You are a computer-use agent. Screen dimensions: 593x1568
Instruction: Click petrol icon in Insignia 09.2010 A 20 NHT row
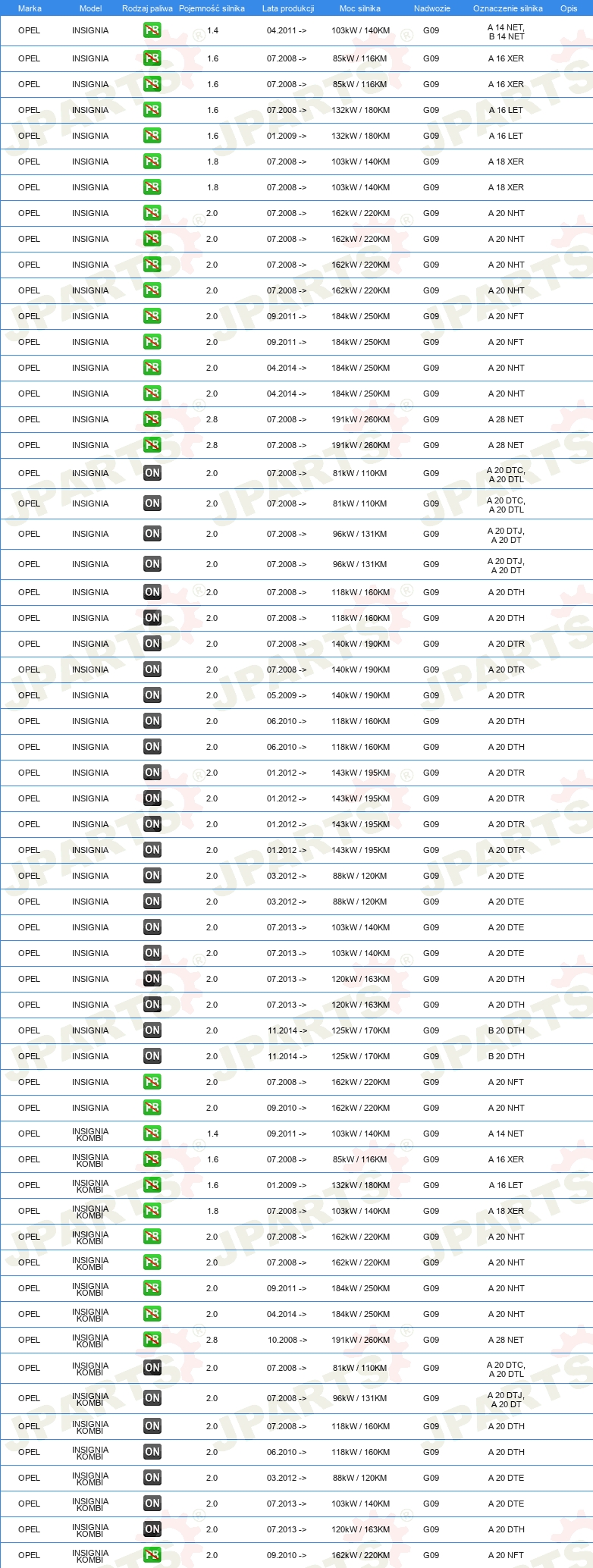tap(152, 1108)
